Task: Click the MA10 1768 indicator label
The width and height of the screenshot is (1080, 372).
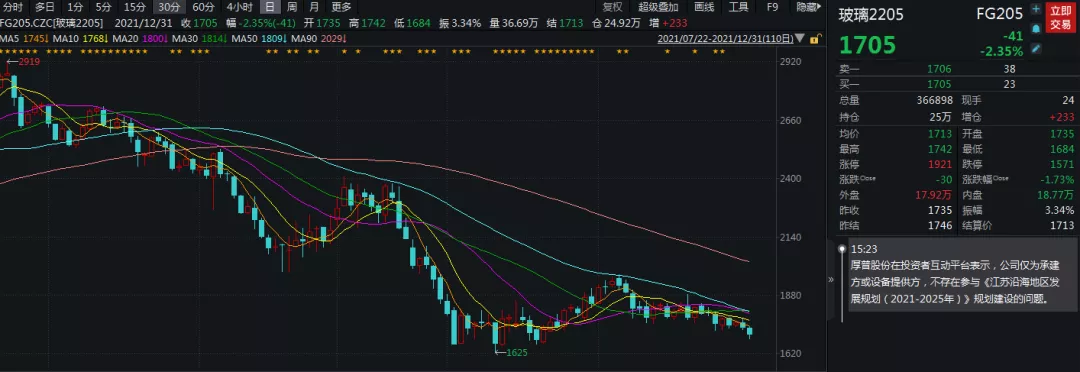Action: (x=80, y=39)
